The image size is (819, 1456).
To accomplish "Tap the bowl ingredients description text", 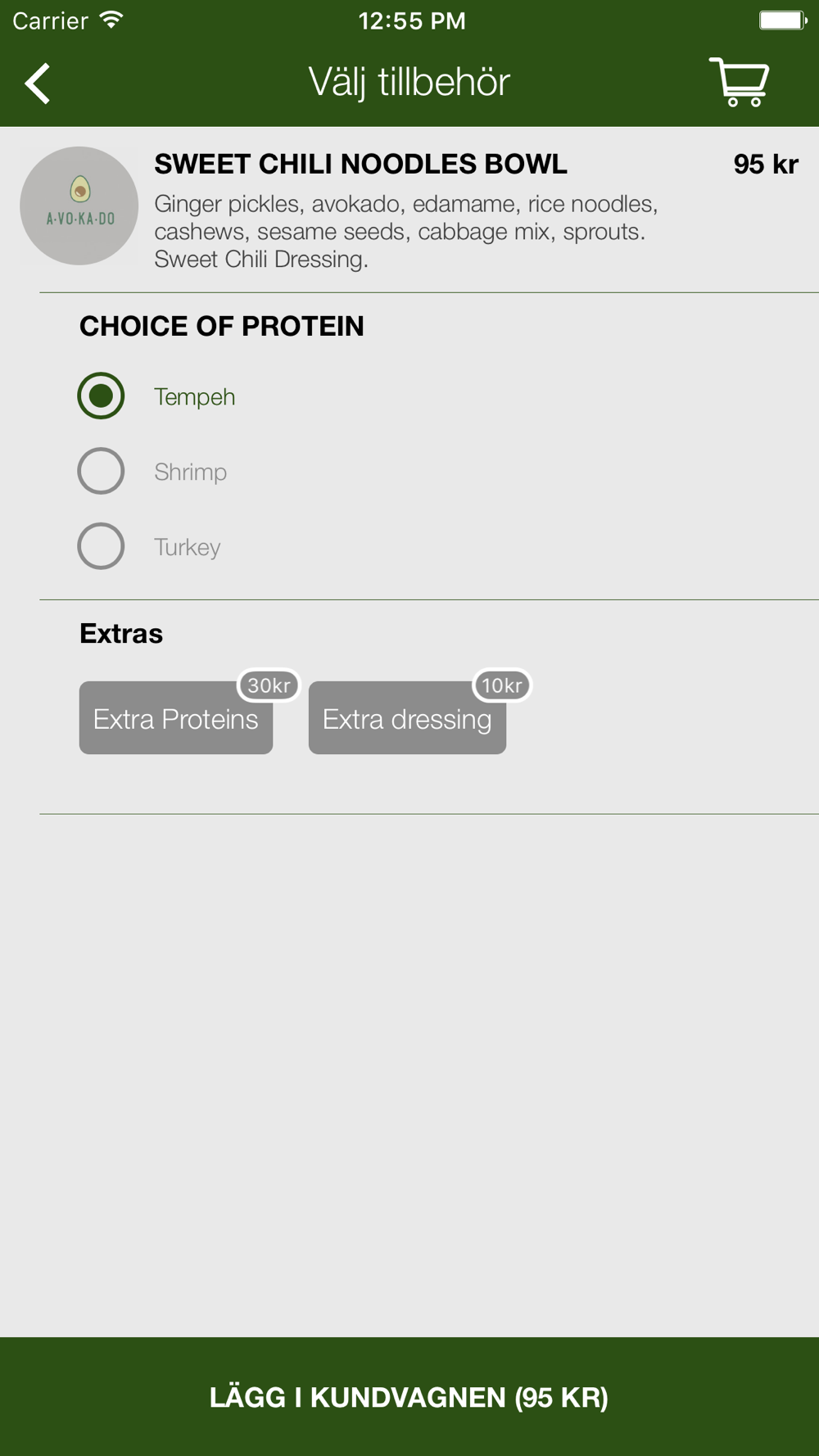I will coord(406,232).
